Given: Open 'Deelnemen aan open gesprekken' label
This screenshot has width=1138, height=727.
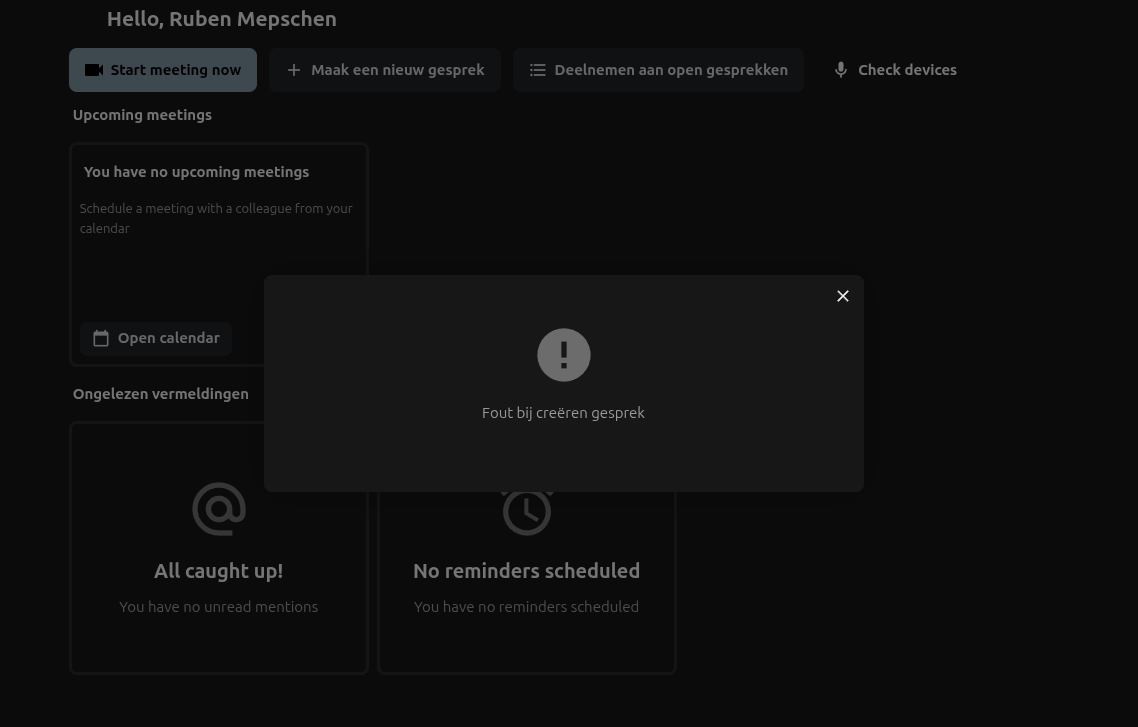Looking at the screenshot, I should 671,70.
